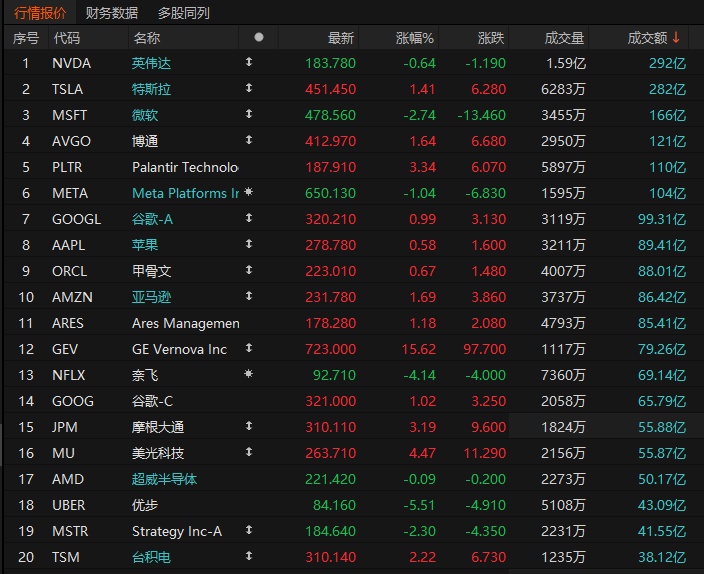Click the marker icon in MSTR row
The height and width of the screenshot is (574, 704).
[249, 530]
